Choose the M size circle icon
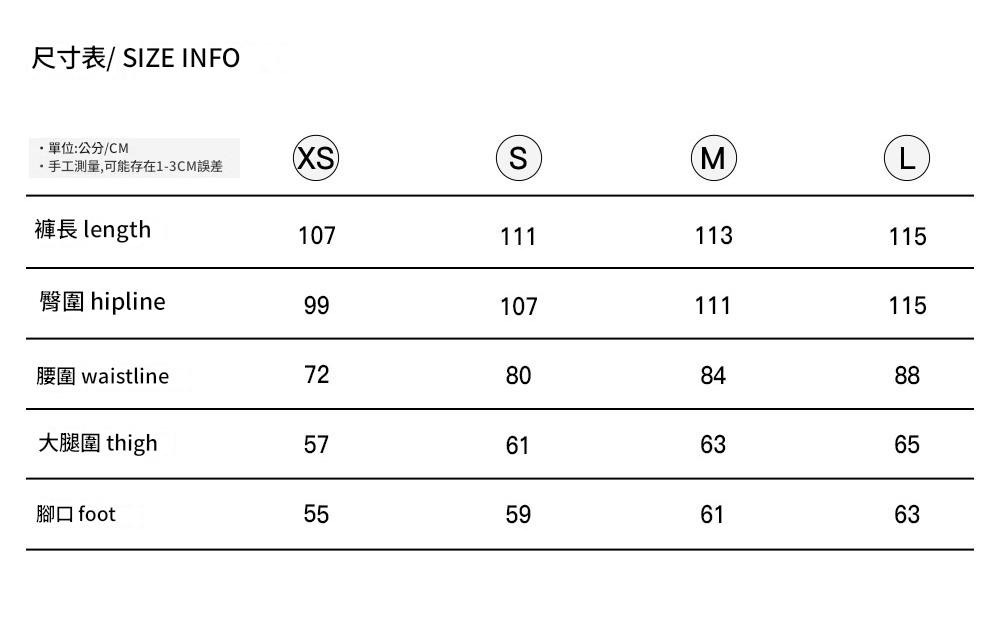The height and width of the screenshot is (633, 1000). (x=713, y=158)
